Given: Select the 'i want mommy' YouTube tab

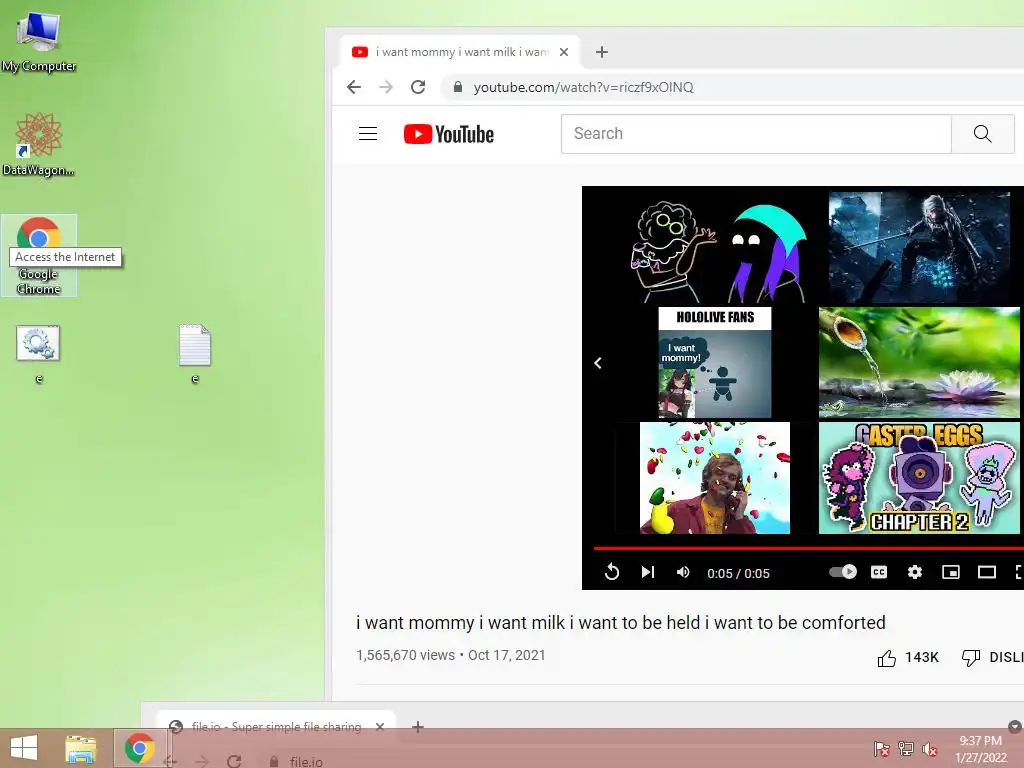Looking at the screenshot, I should pyautogui.click(x=460, y=52).
